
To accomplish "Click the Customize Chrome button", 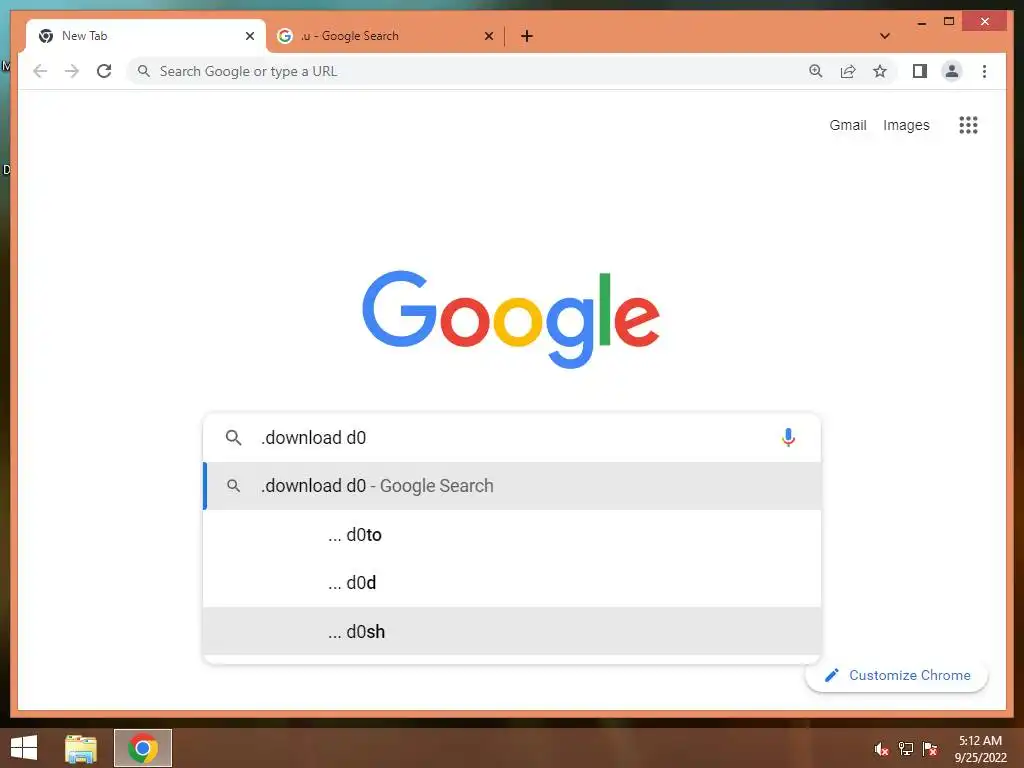I will coord(897,675).
